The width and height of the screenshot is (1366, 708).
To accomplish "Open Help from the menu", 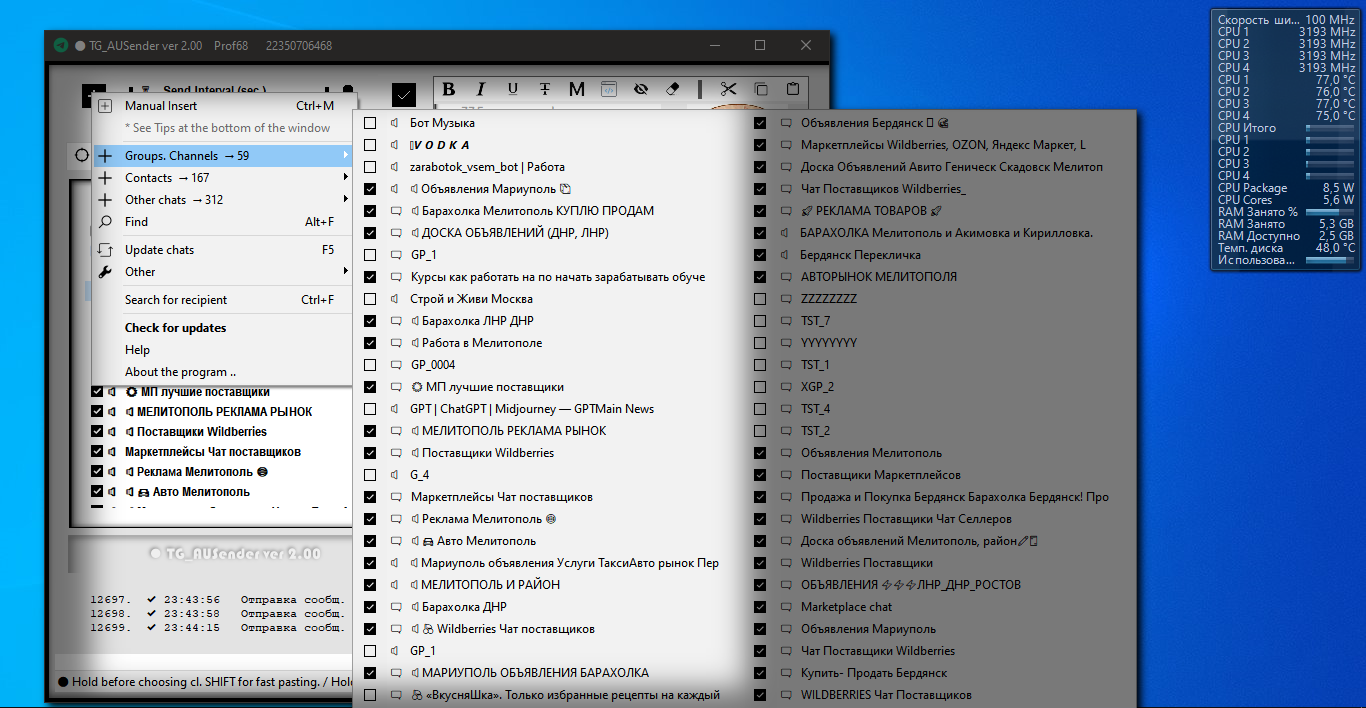I will click(222, 350).
